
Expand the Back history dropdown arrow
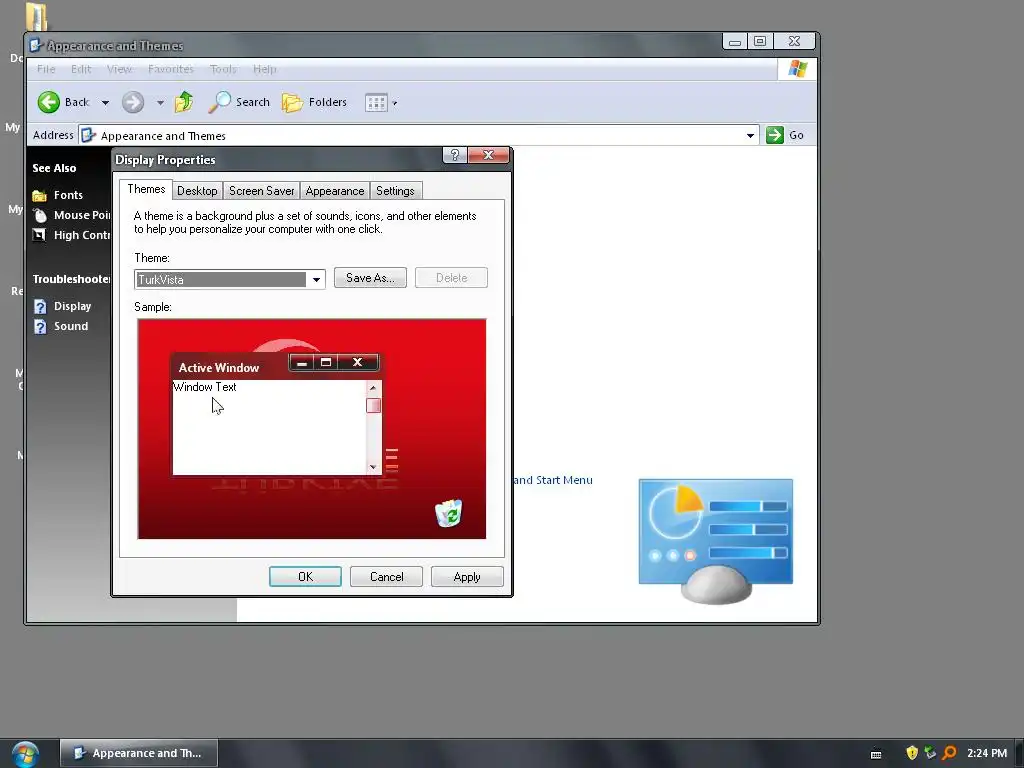tap(105, 103)
